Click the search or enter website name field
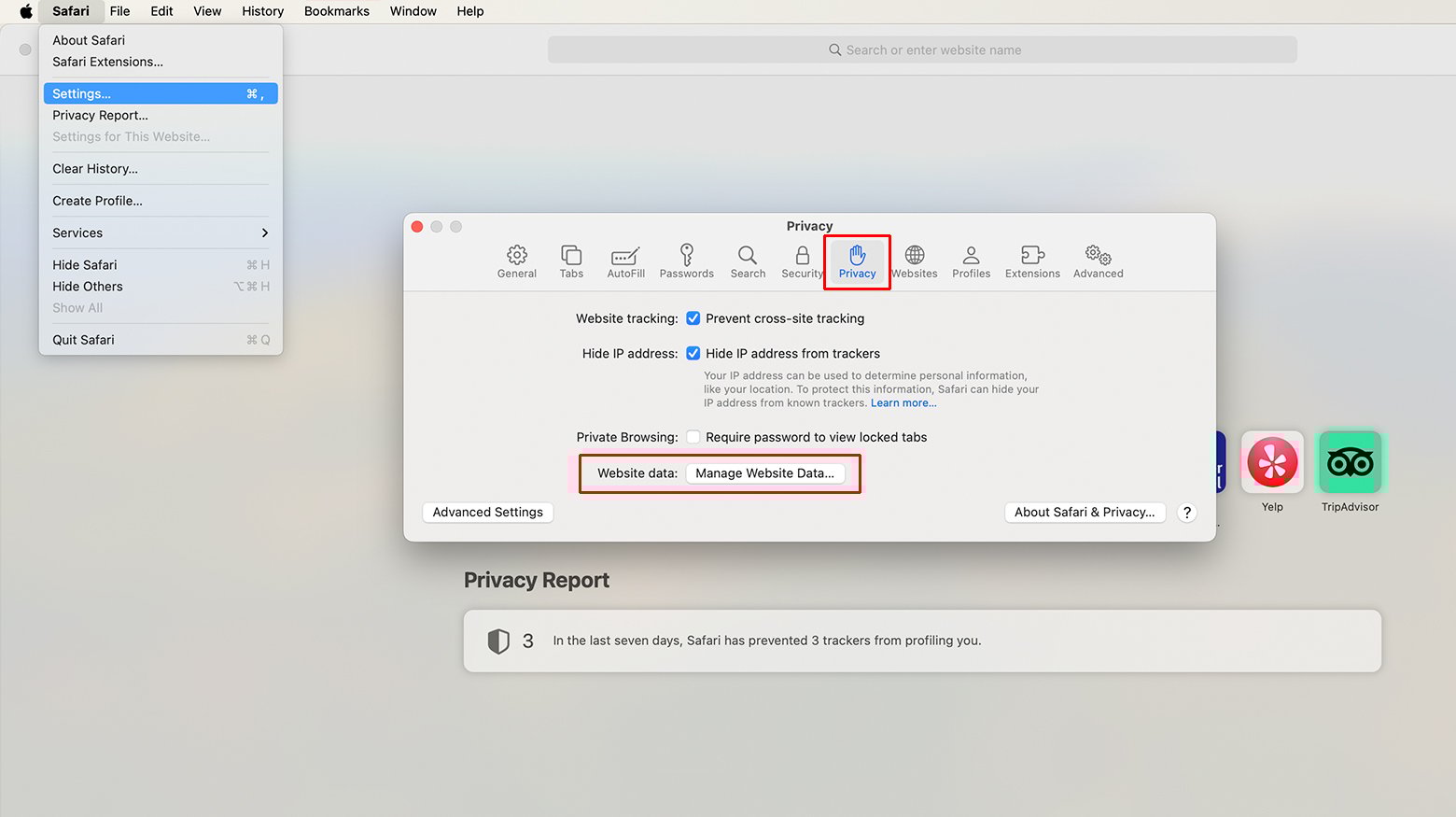This screenshot has height=817, width=1456. (923, 49)
